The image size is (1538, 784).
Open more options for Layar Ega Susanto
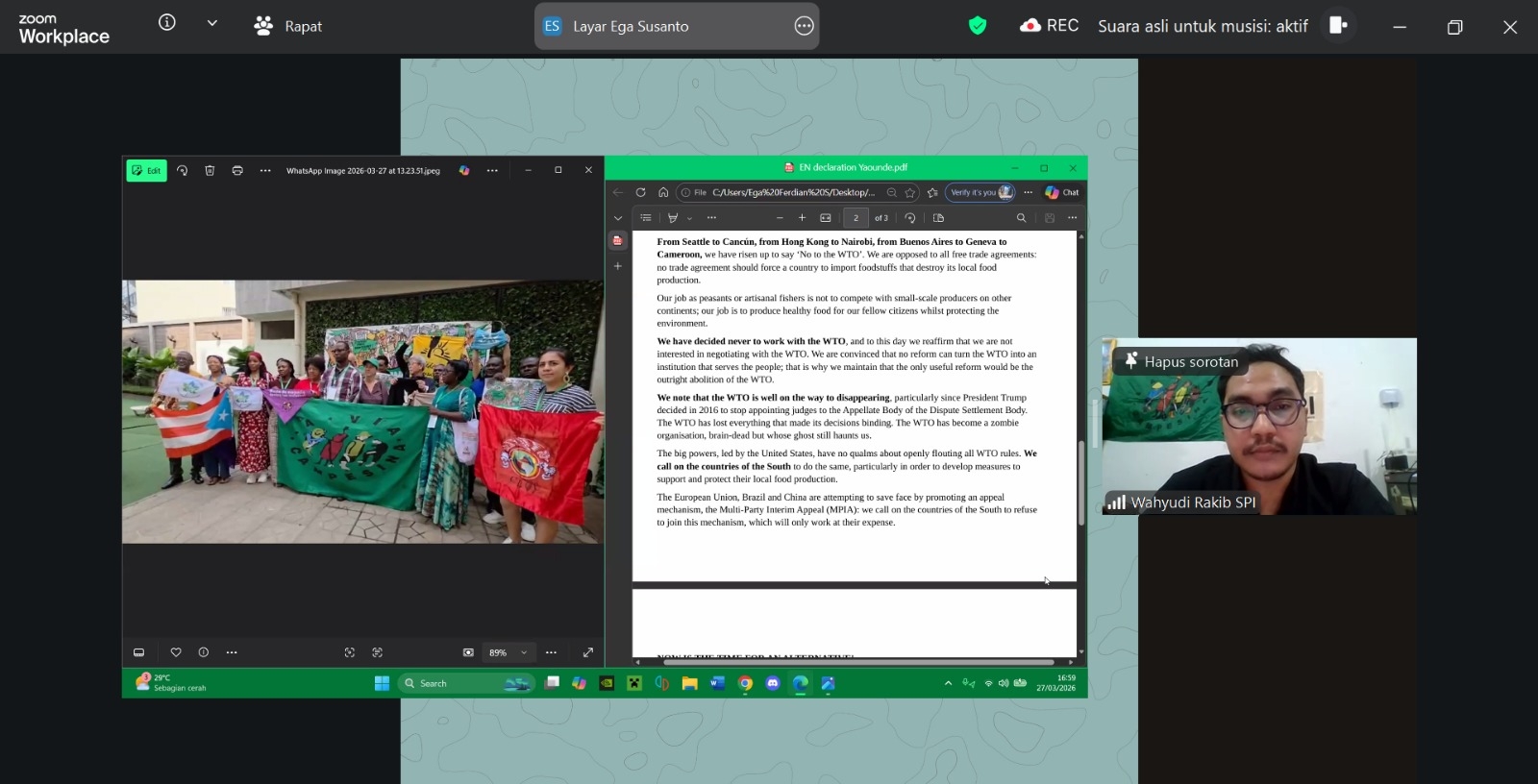(x=804, y=26)
